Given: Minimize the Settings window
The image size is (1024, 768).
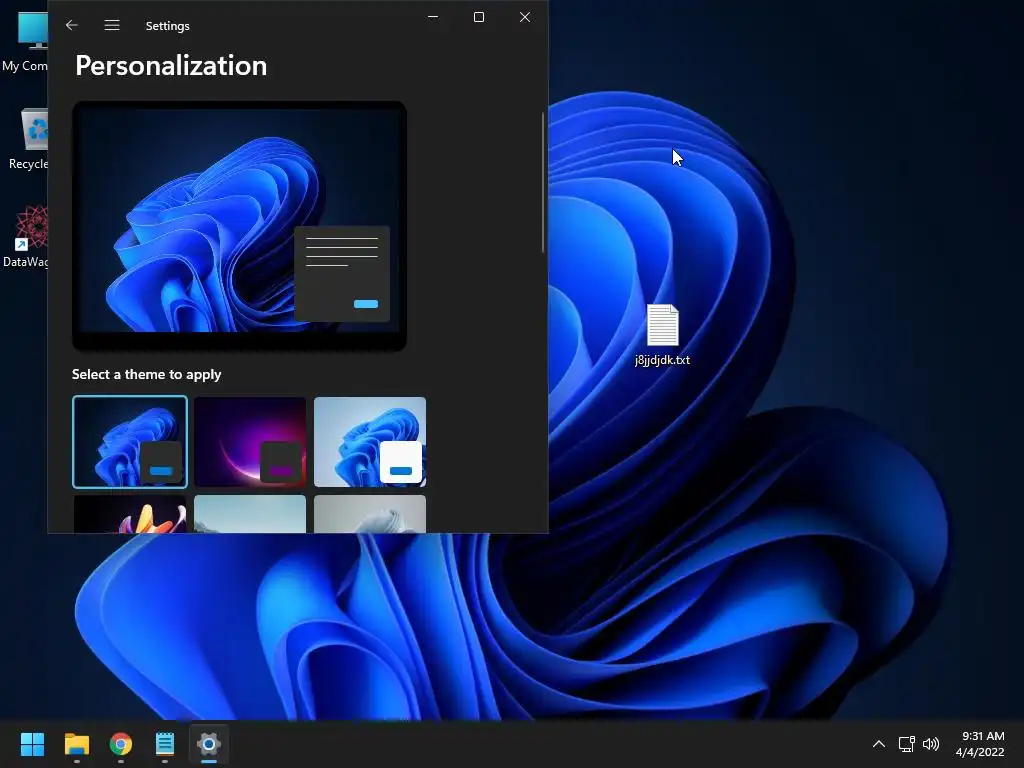Looking at the screenshot, I should (x=433, y=17).
